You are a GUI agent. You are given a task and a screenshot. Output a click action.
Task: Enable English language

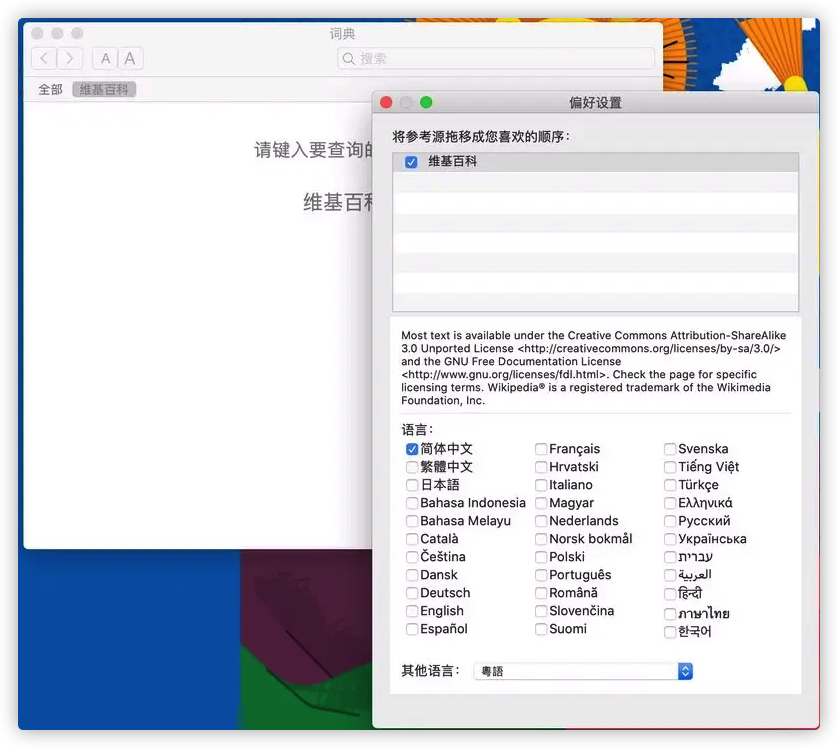coord(412,611)
